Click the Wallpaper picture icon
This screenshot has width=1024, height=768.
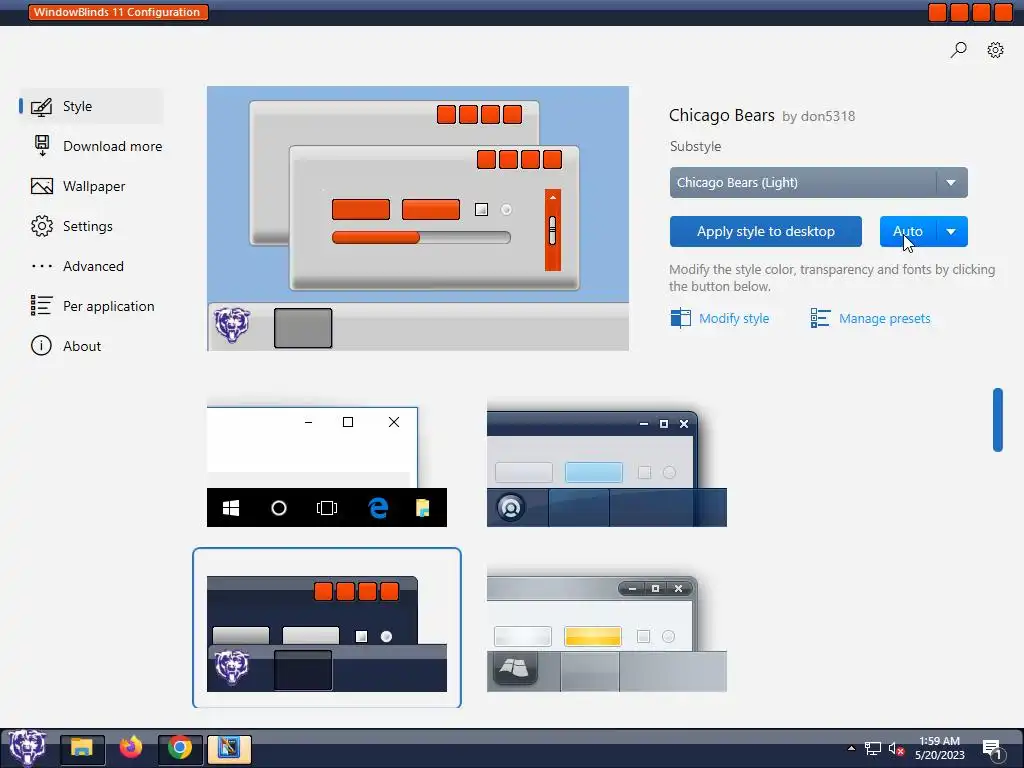pyautogui.click(x=42, y=186)
